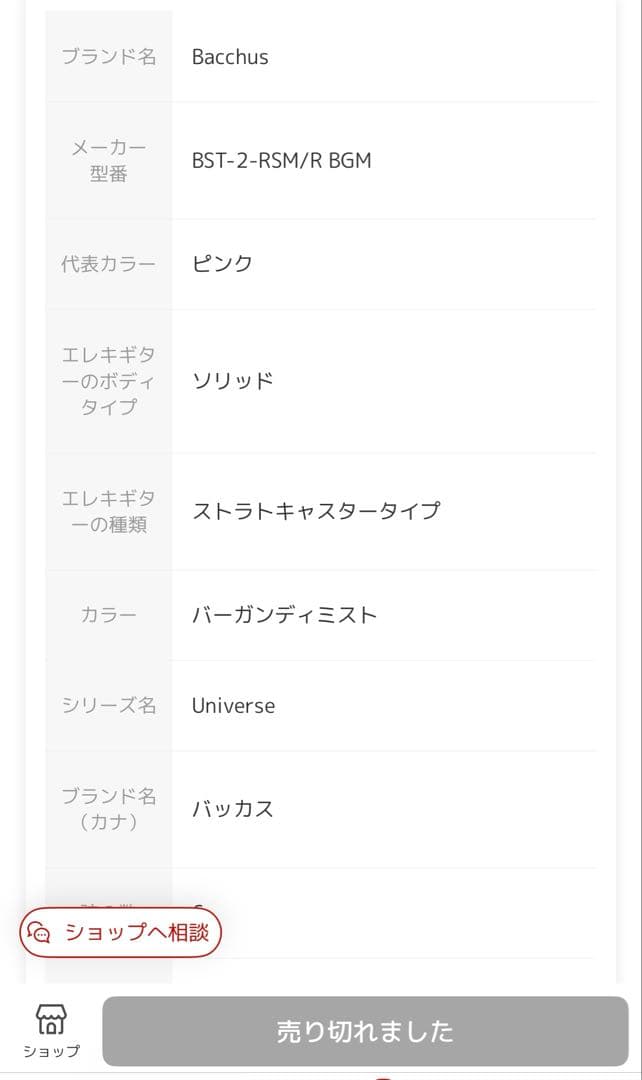Select the エレキギターのボディタイプ row label
The width and height of the screenshot is (642, 1080).
pyautogui.click(x=108, y=380)
